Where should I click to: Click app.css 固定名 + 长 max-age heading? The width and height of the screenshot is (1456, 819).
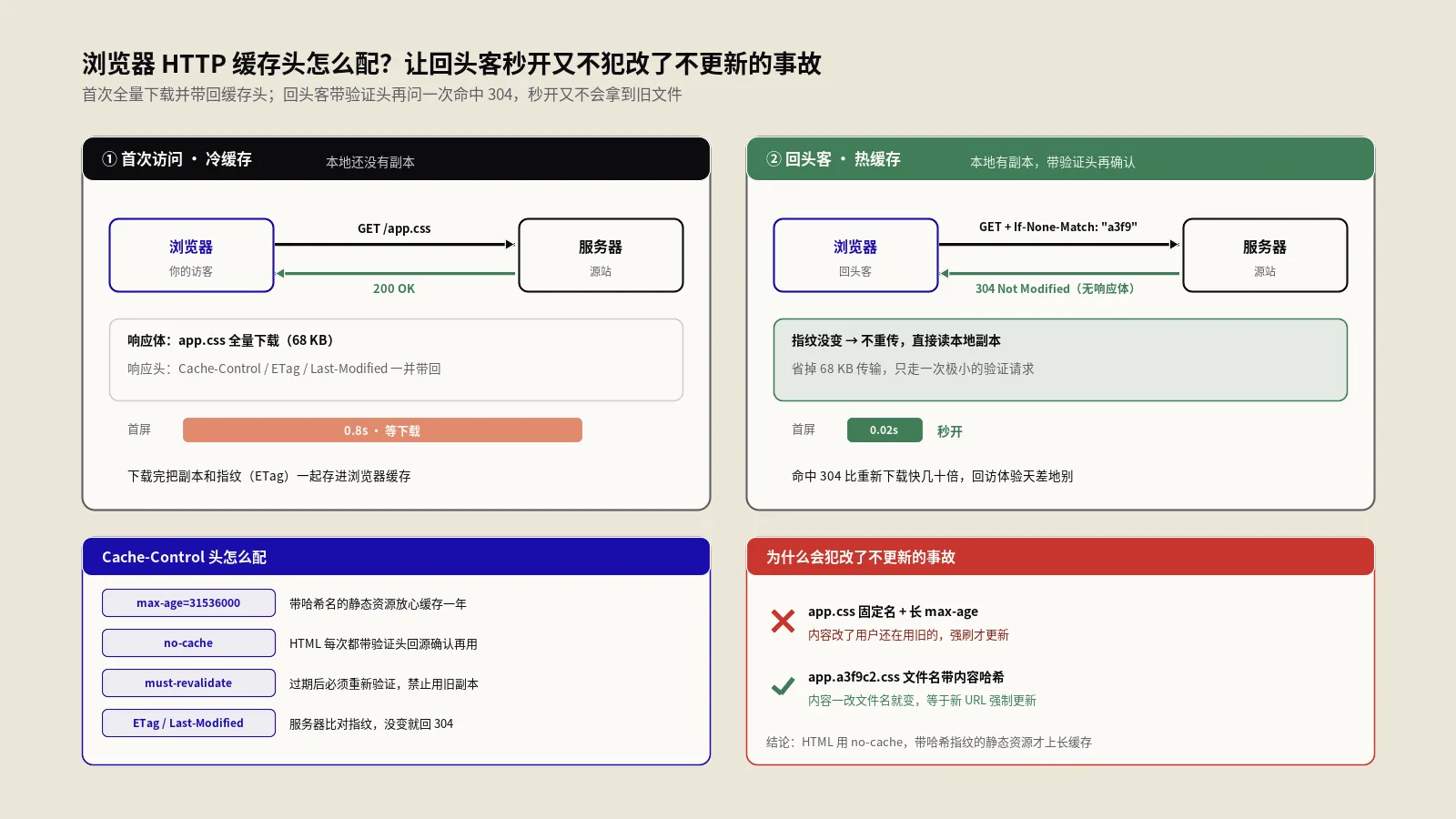(x=893, y=612)
